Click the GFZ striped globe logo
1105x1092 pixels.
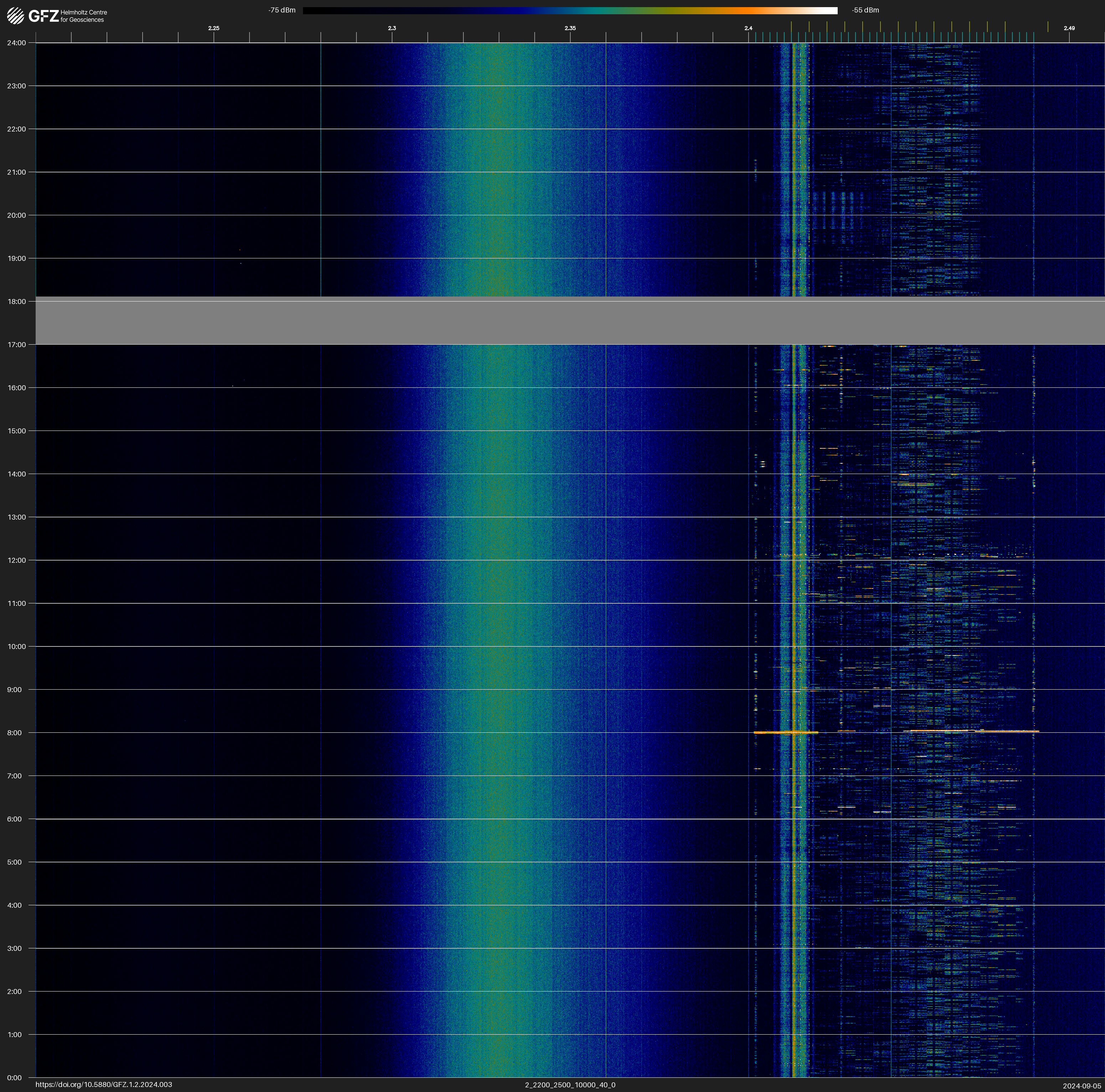(15, 16)
